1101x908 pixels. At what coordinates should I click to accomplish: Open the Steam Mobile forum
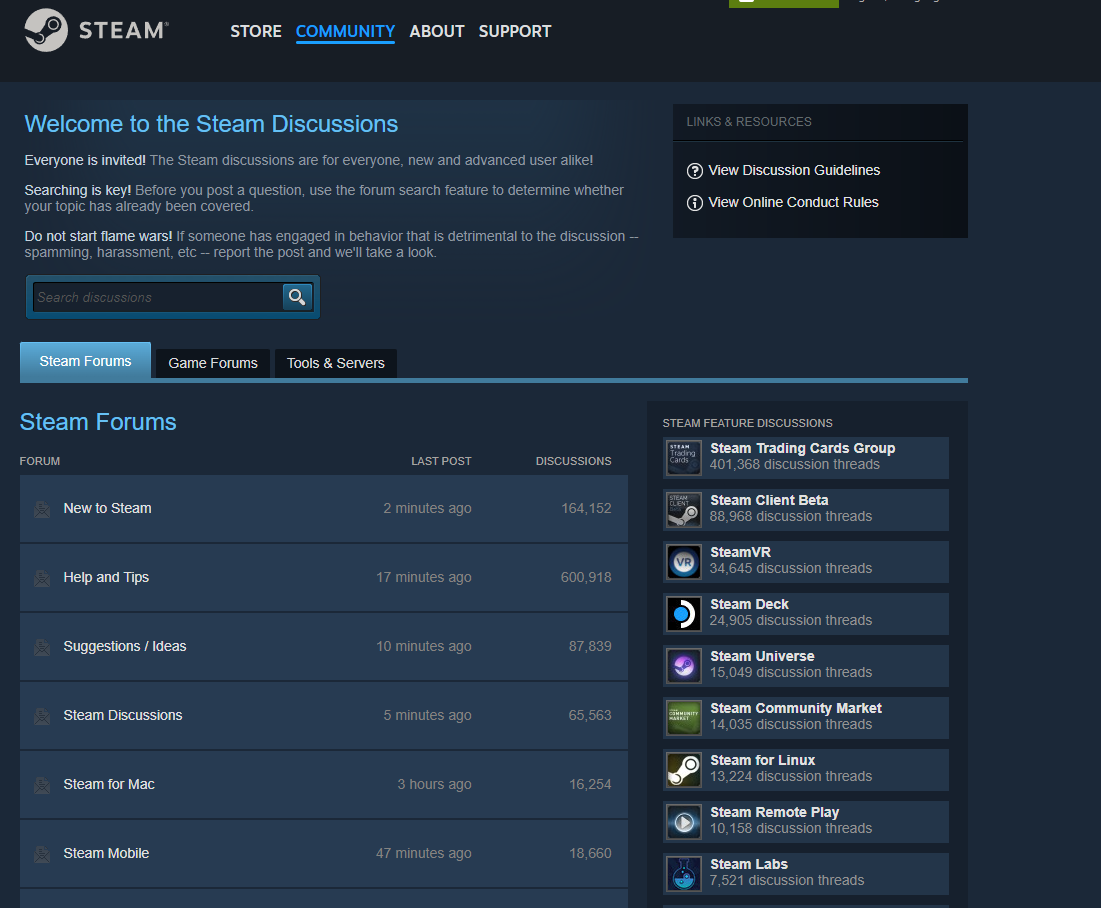pos(106,853)
